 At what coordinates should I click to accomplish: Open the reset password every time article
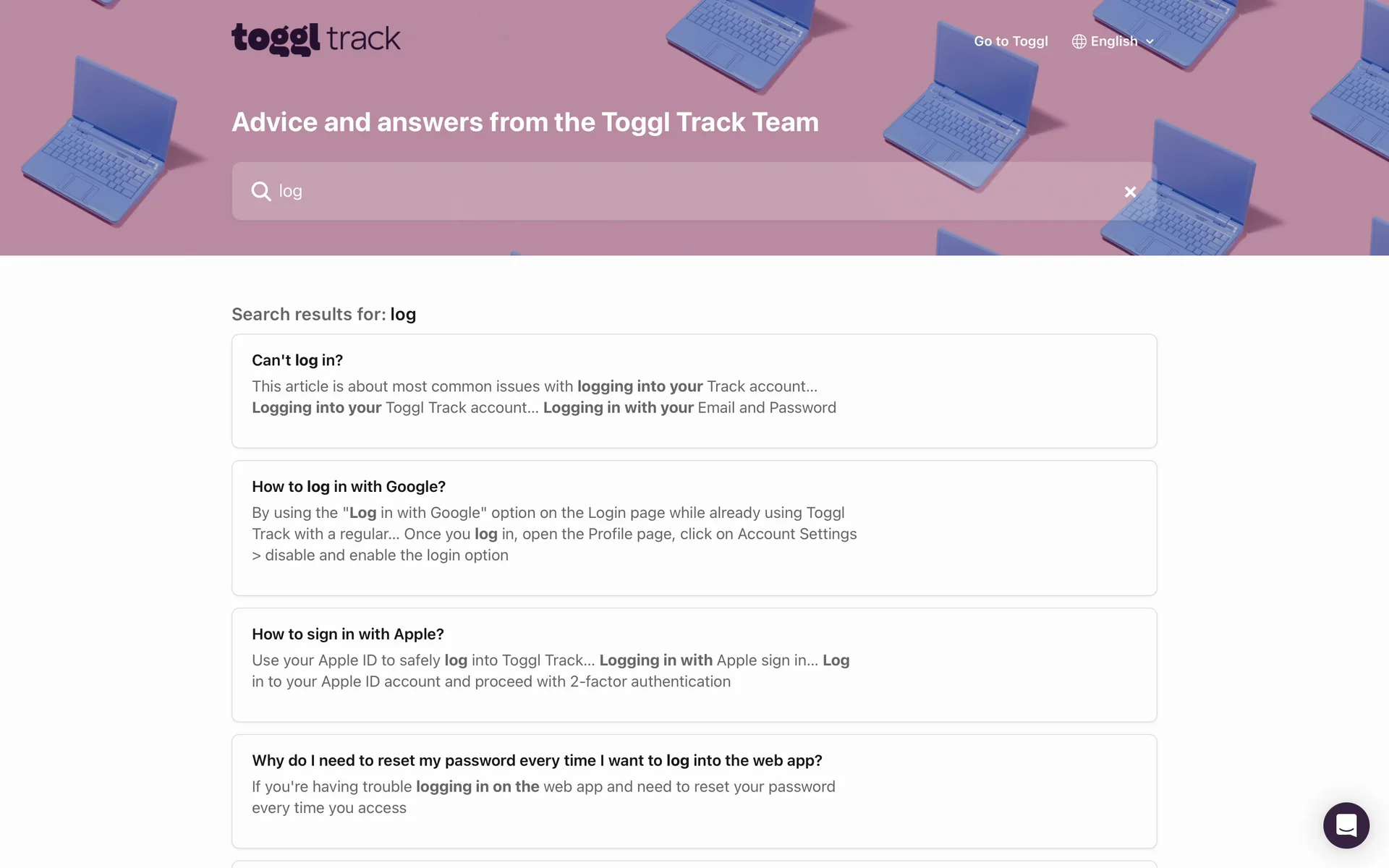tap(537, 761)
